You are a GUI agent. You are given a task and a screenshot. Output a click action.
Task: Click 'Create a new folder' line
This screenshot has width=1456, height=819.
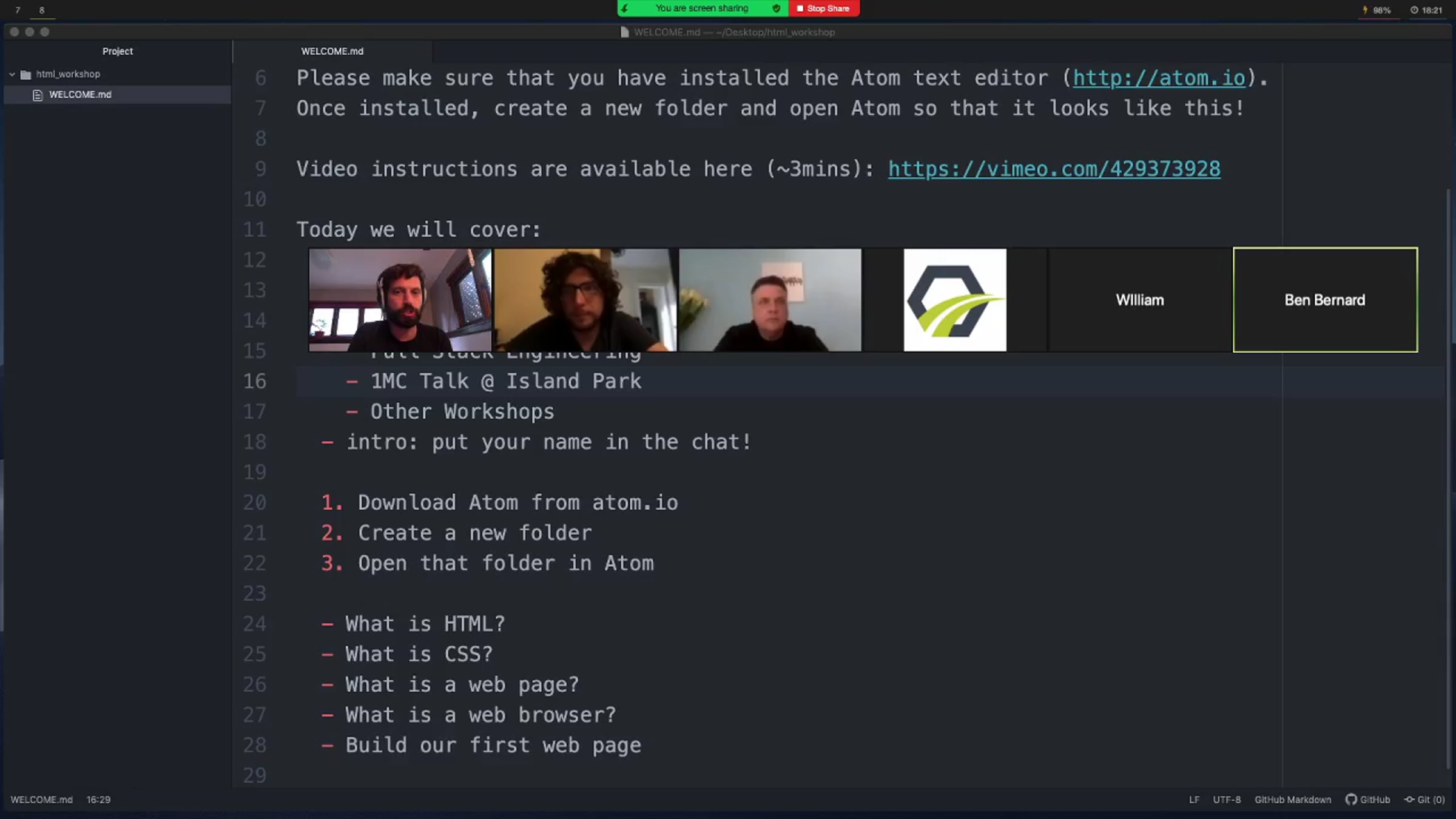coord(475,533)
